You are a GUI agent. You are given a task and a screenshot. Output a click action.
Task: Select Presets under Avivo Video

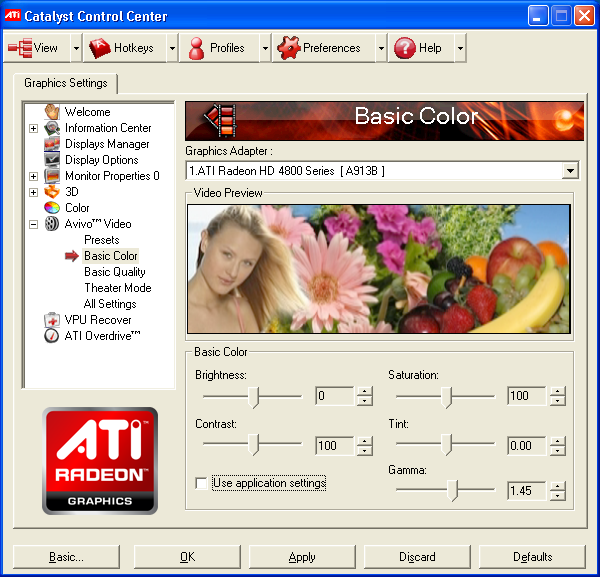click(102, 240)
